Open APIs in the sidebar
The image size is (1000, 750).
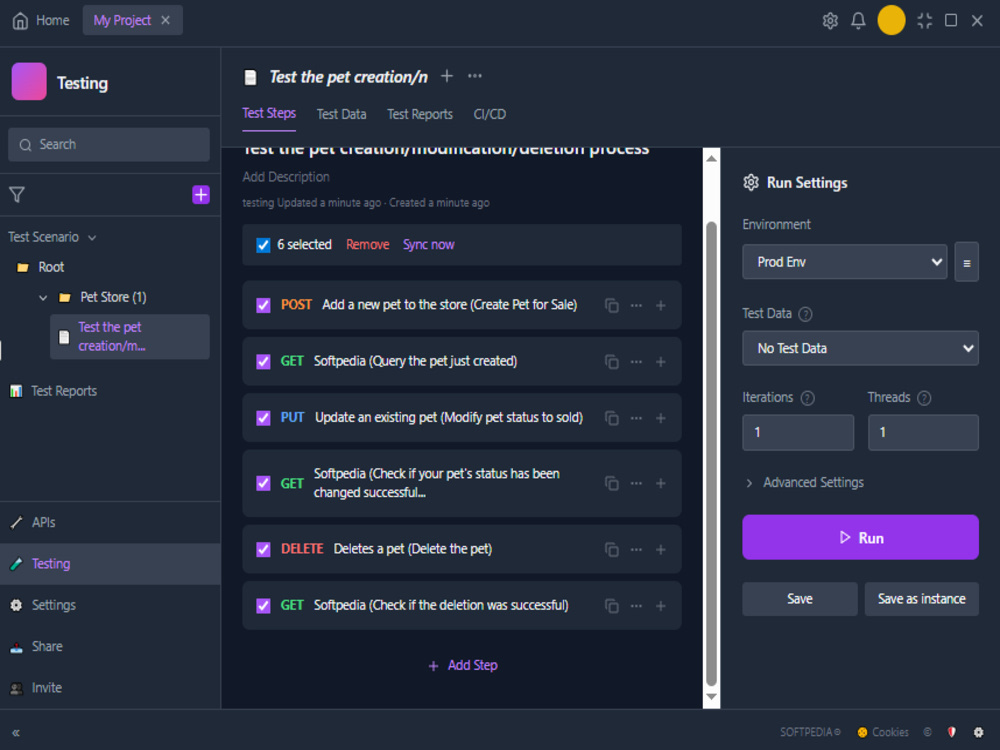(x=110, y=522)
